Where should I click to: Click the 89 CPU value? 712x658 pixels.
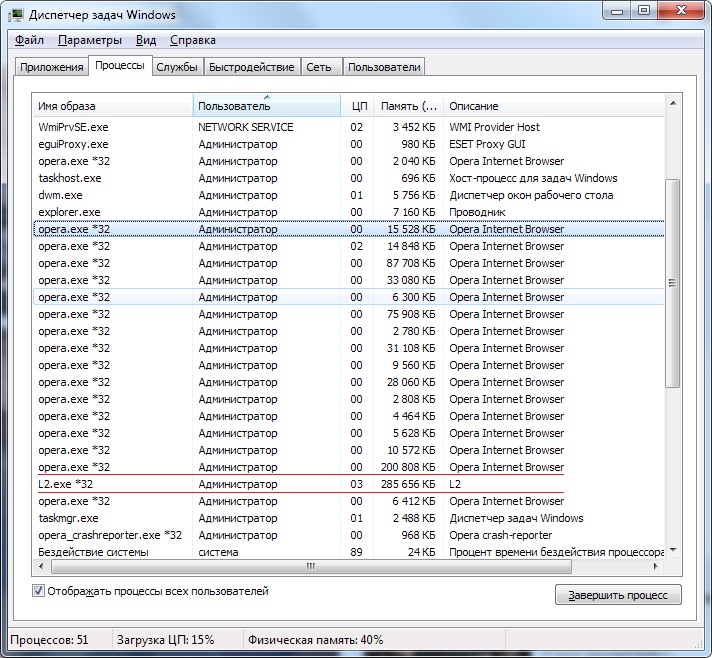coord(356,552)
